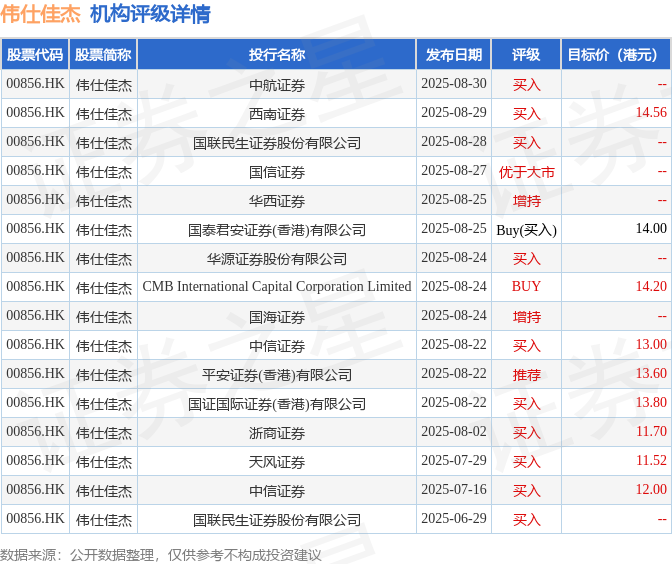Click target price 14.56
The image size is (672, 564).
click(651, 112)
